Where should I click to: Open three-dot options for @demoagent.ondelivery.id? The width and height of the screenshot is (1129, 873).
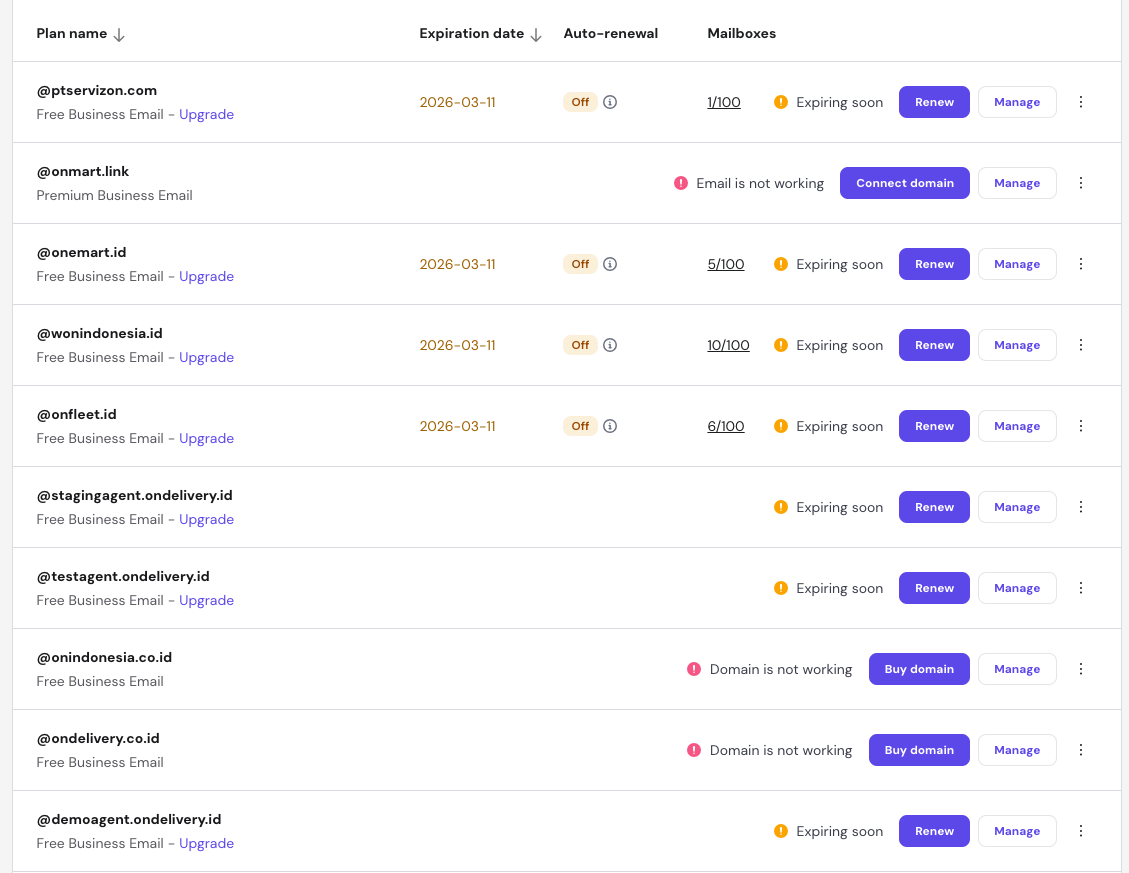(1080, 831)
